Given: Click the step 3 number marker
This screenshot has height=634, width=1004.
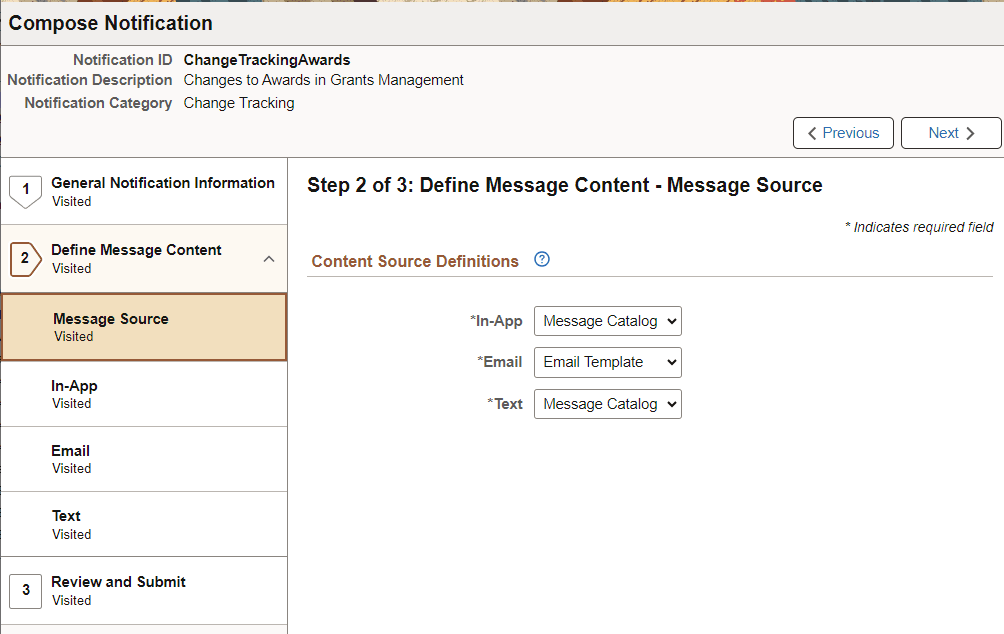Looking at the screenshot, I should coord(25,590).
